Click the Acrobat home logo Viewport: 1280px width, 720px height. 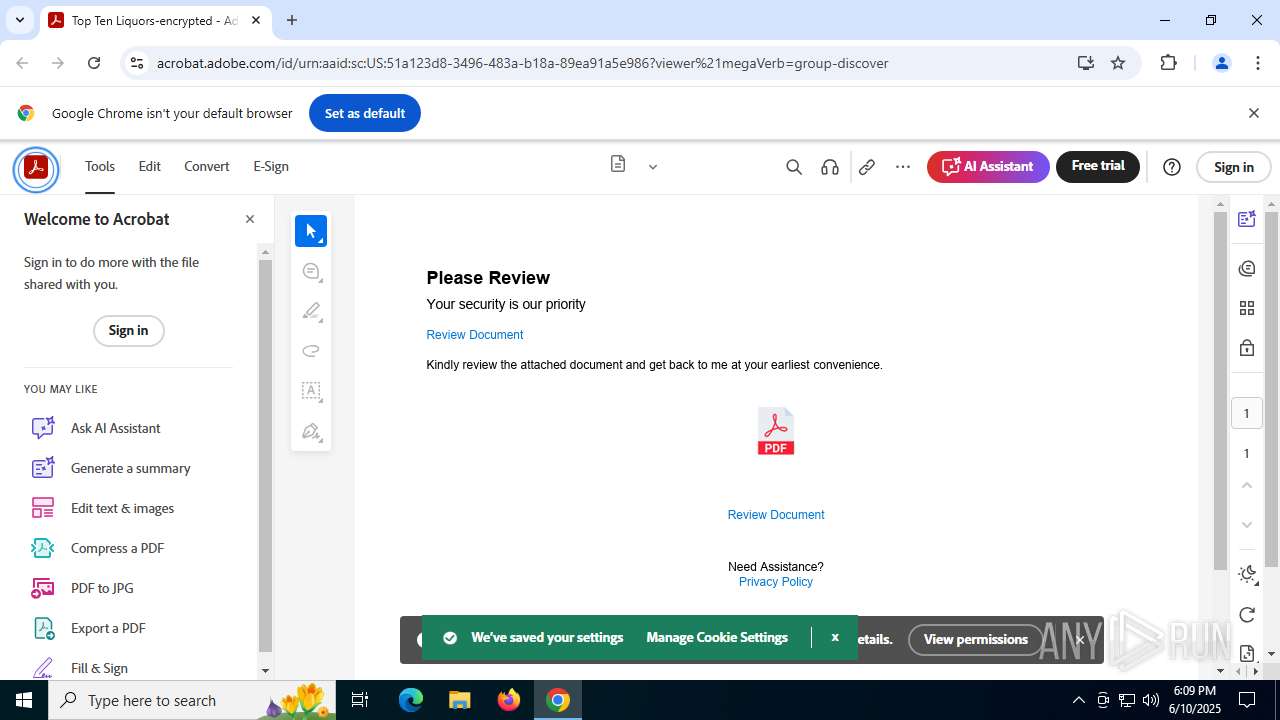[x=36, y=168]
